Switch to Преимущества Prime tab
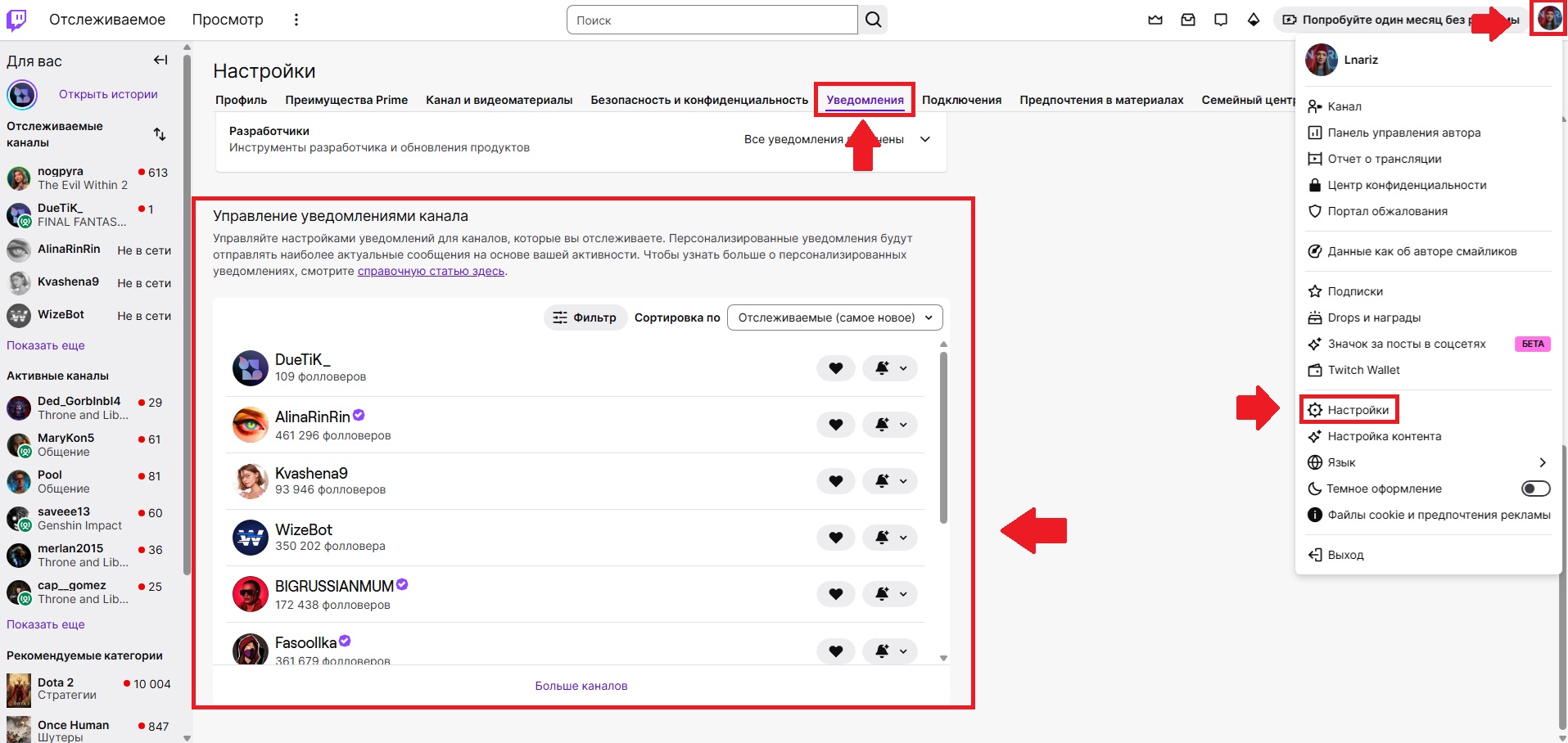1568x743 pixels. coord(346,100)
